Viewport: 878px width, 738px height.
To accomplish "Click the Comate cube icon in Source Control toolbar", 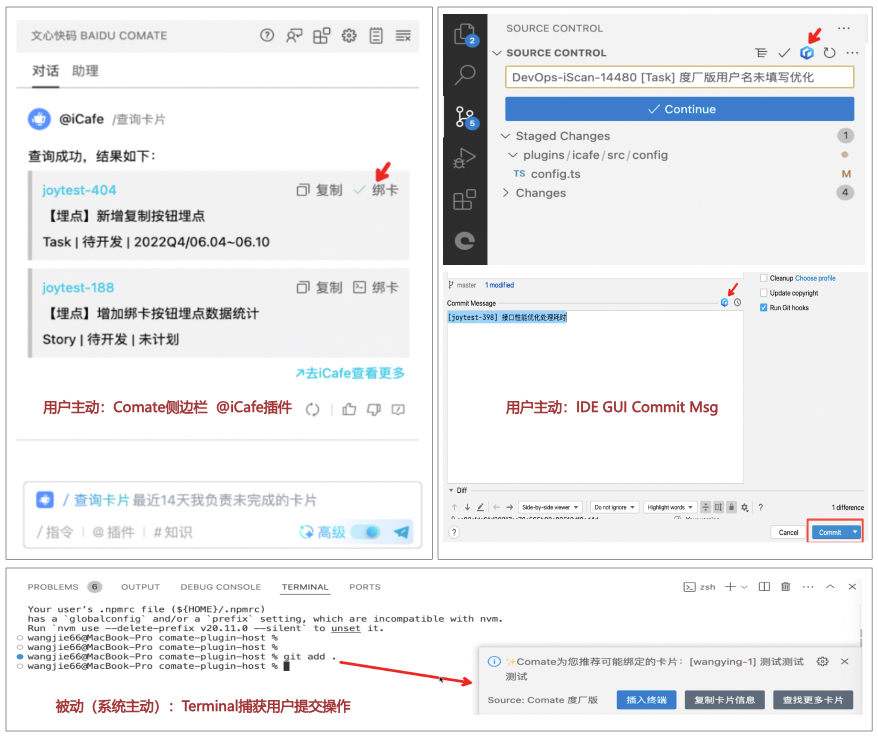I will click(807, 53).
